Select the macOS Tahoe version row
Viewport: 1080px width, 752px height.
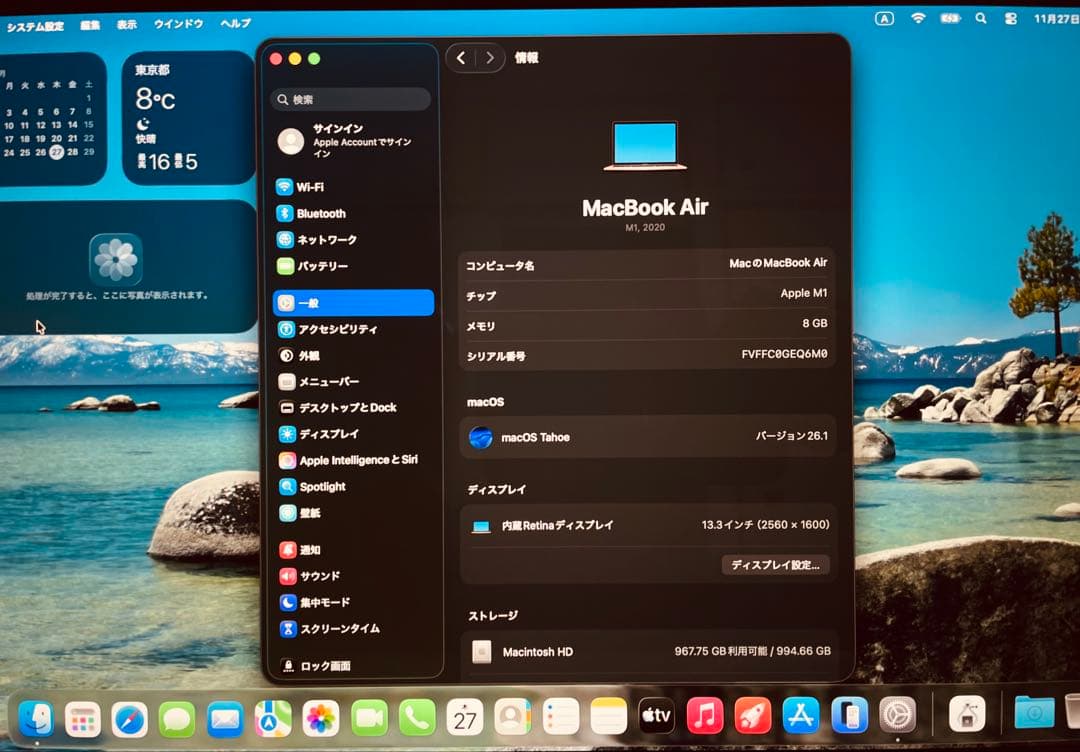647,437
